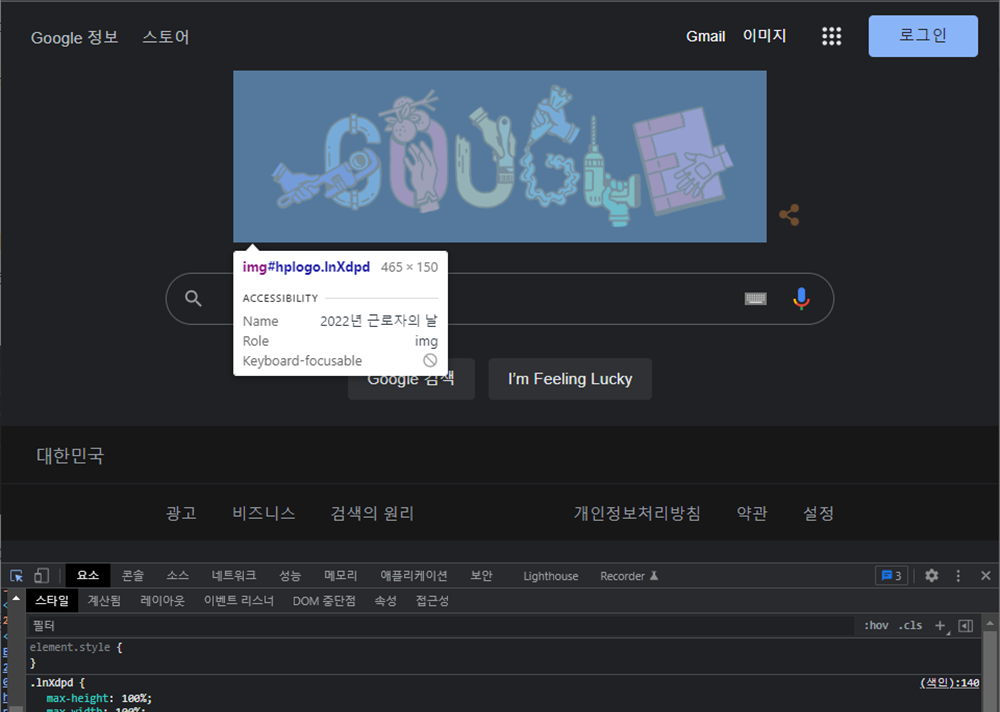Select the 계산됨 subtab
This screenshot has width=1000, height=712.
(x=104, y=600)
